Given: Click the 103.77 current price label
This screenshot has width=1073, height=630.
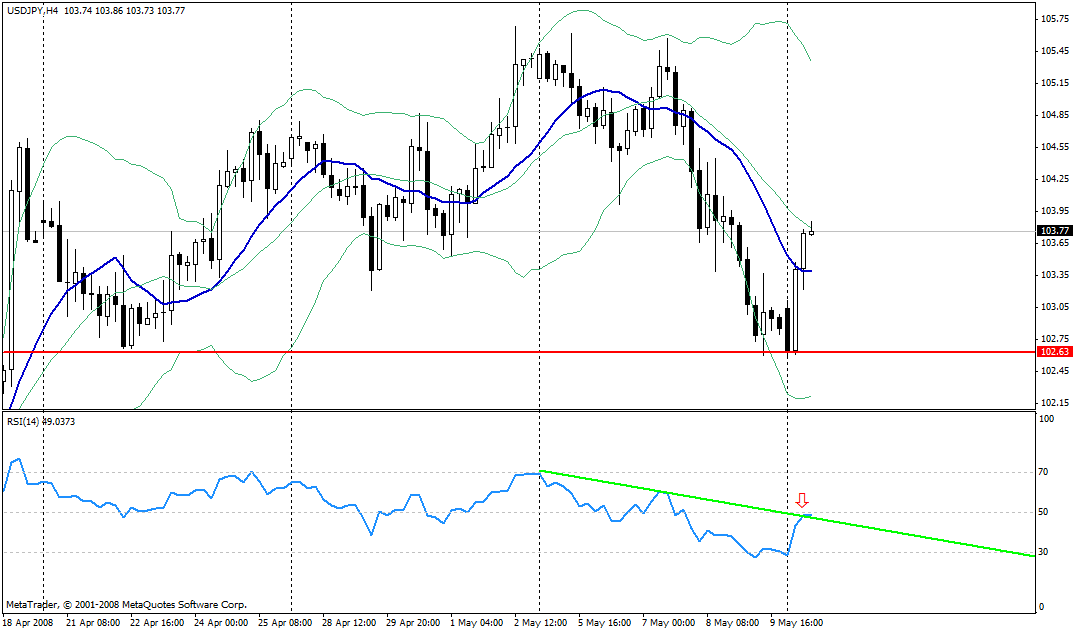Looking at the screenshot, I should (x=1054, y=231).
